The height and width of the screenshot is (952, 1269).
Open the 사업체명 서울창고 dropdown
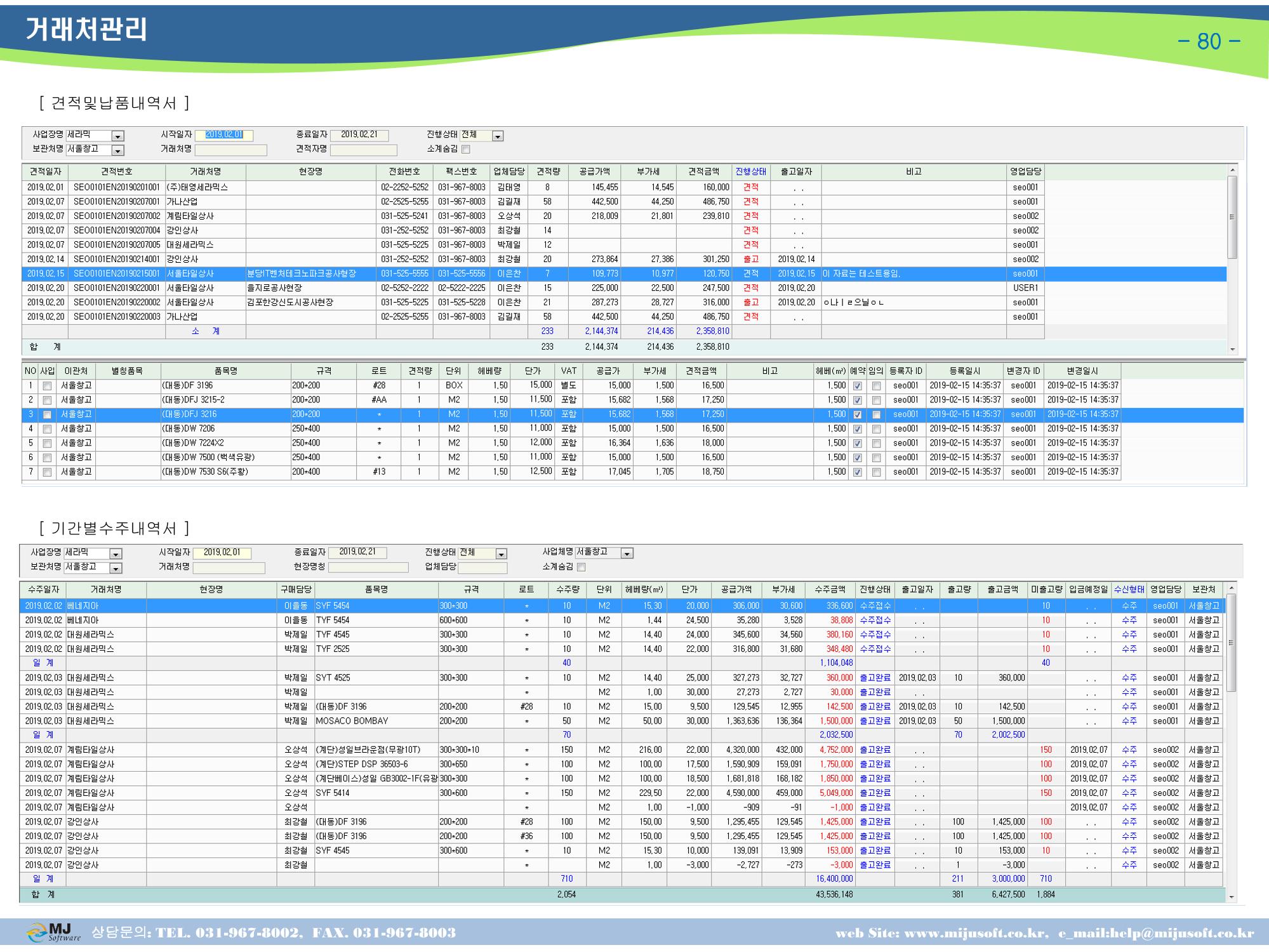(627, 554)
